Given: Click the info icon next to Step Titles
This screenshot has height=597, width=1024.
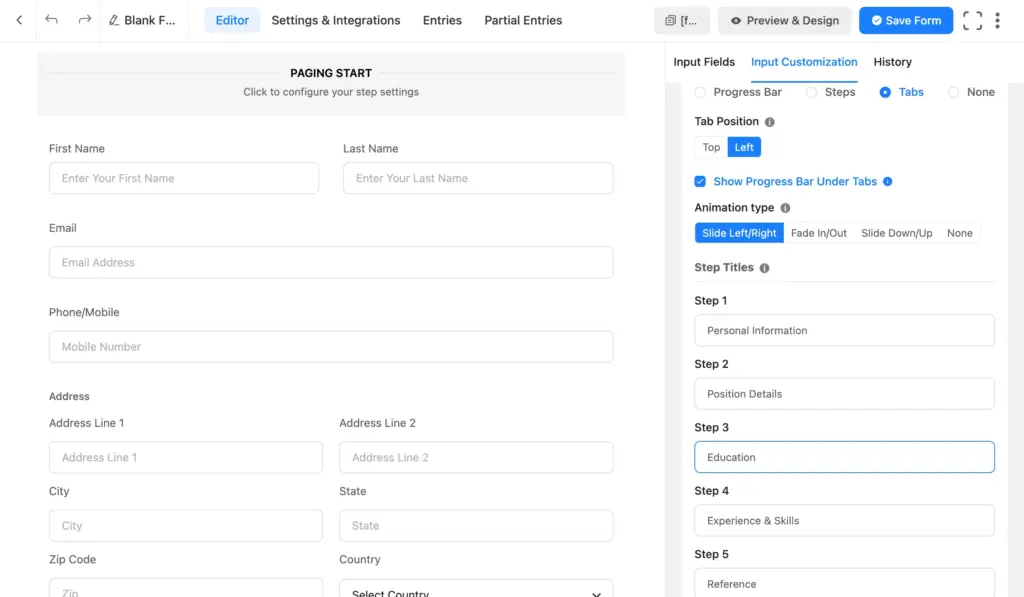Looking at the screenshot, I should click(x=764, y=268).
